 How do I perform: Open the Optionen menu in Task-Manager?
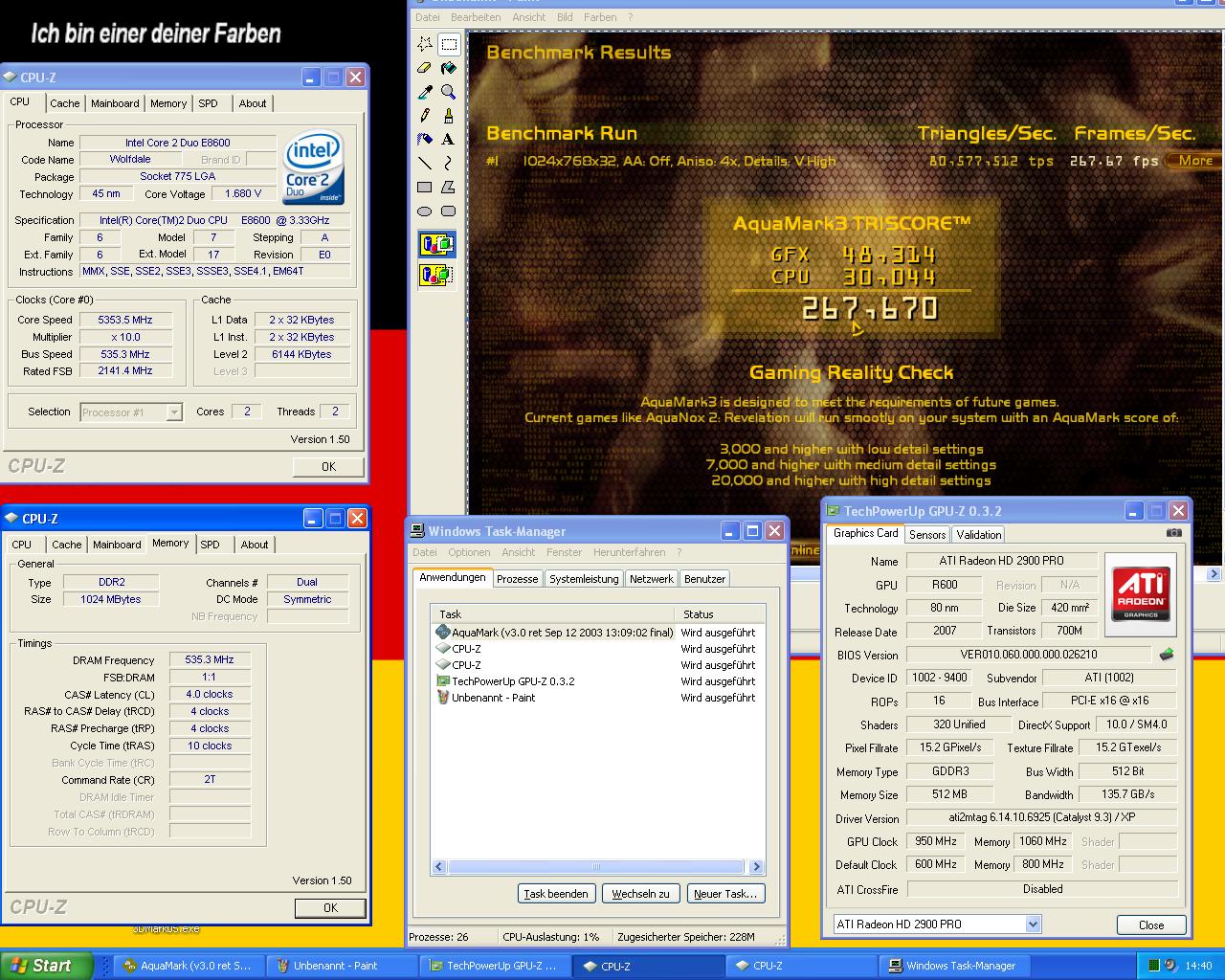[x=469, y=552]
